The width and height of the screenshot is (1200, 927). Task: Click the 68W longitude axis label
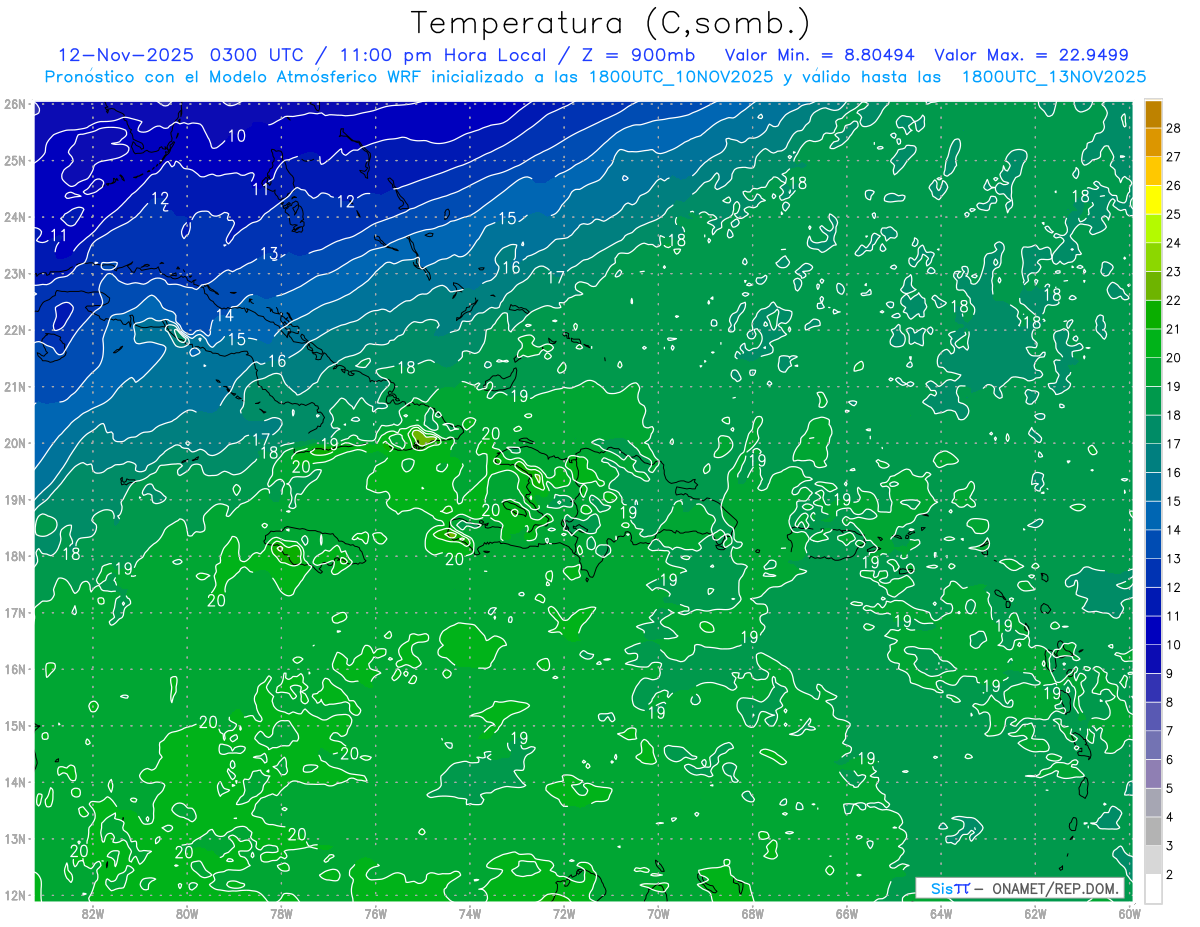(753, 913)
